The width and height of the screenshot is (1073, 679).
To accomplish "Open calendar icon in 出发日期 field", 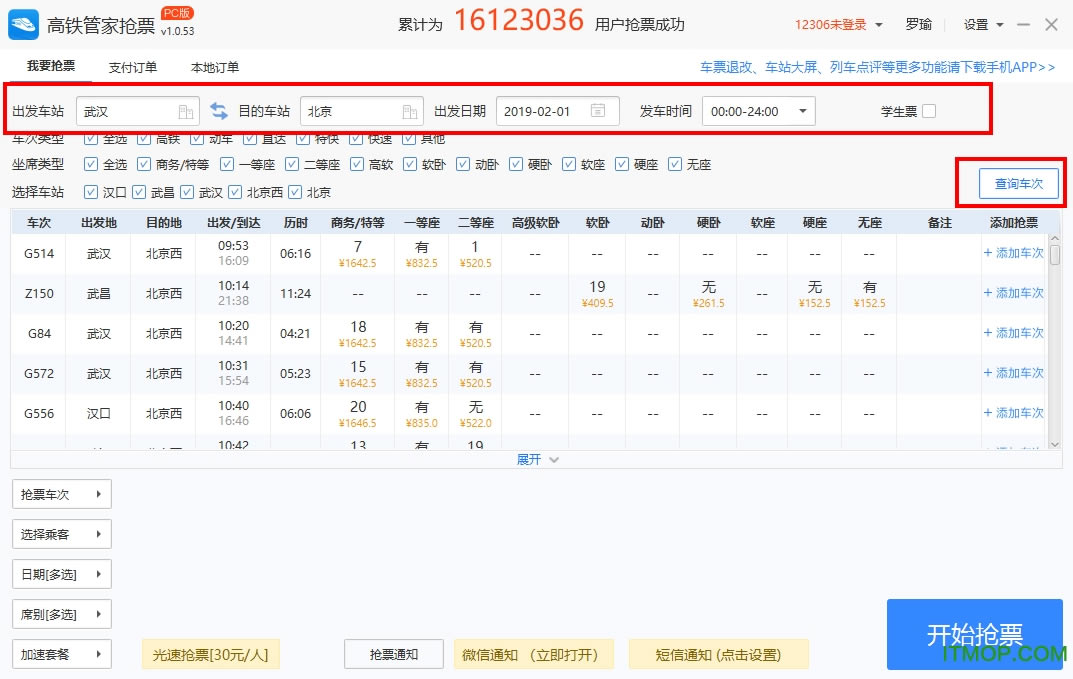I will pyautogui.click(x=597, y=111).
